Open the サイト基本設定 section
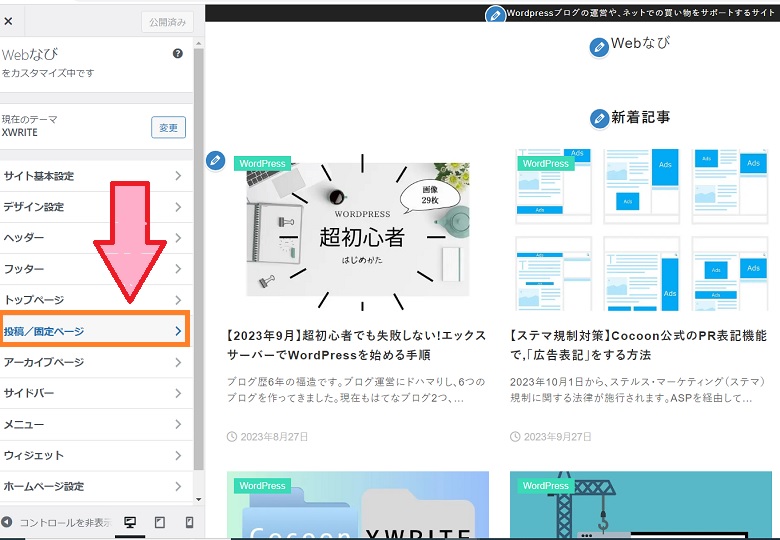 (96, 176)
